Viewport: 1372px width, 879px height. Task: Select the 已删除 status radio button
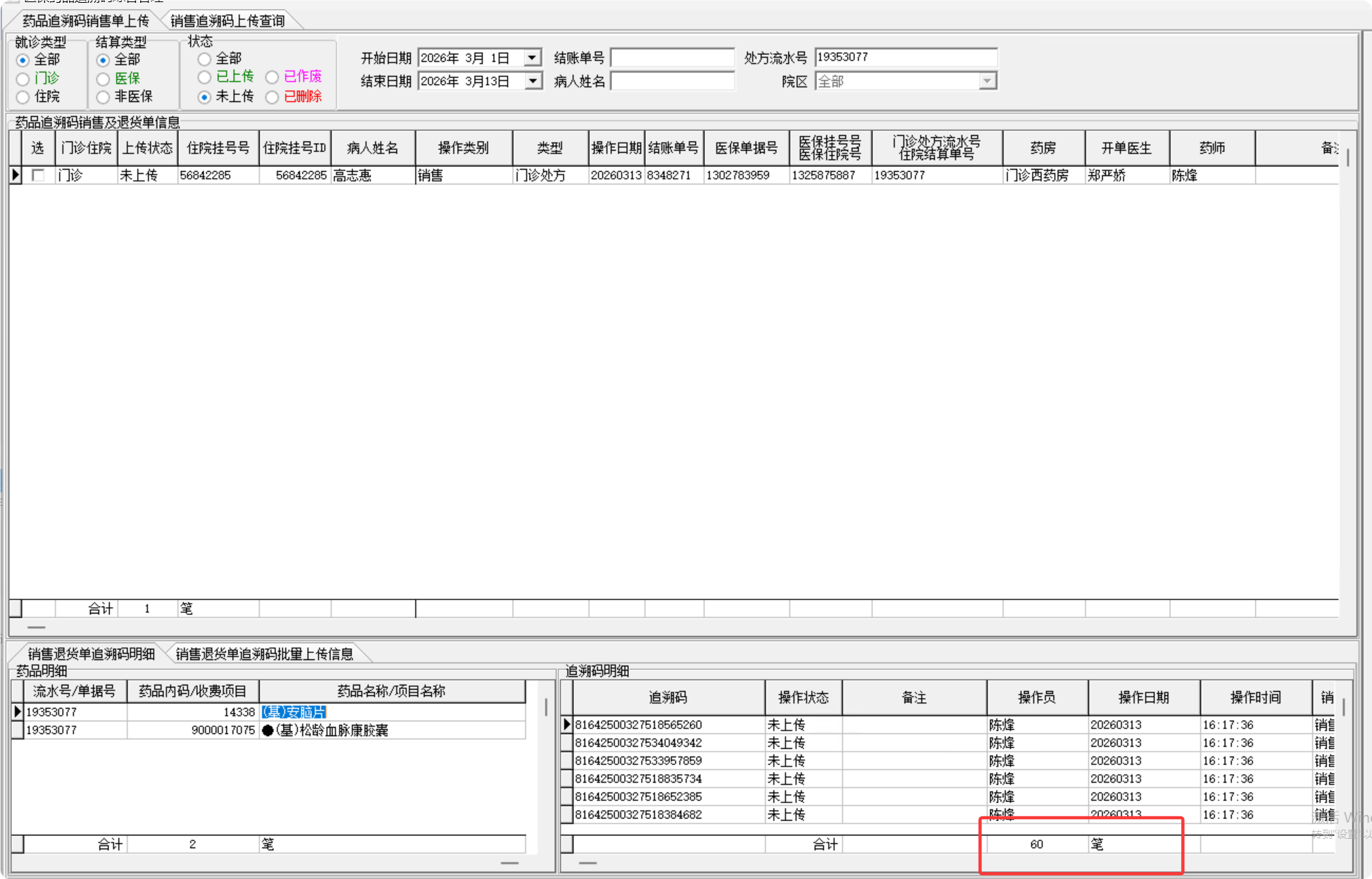click(272, 97)
